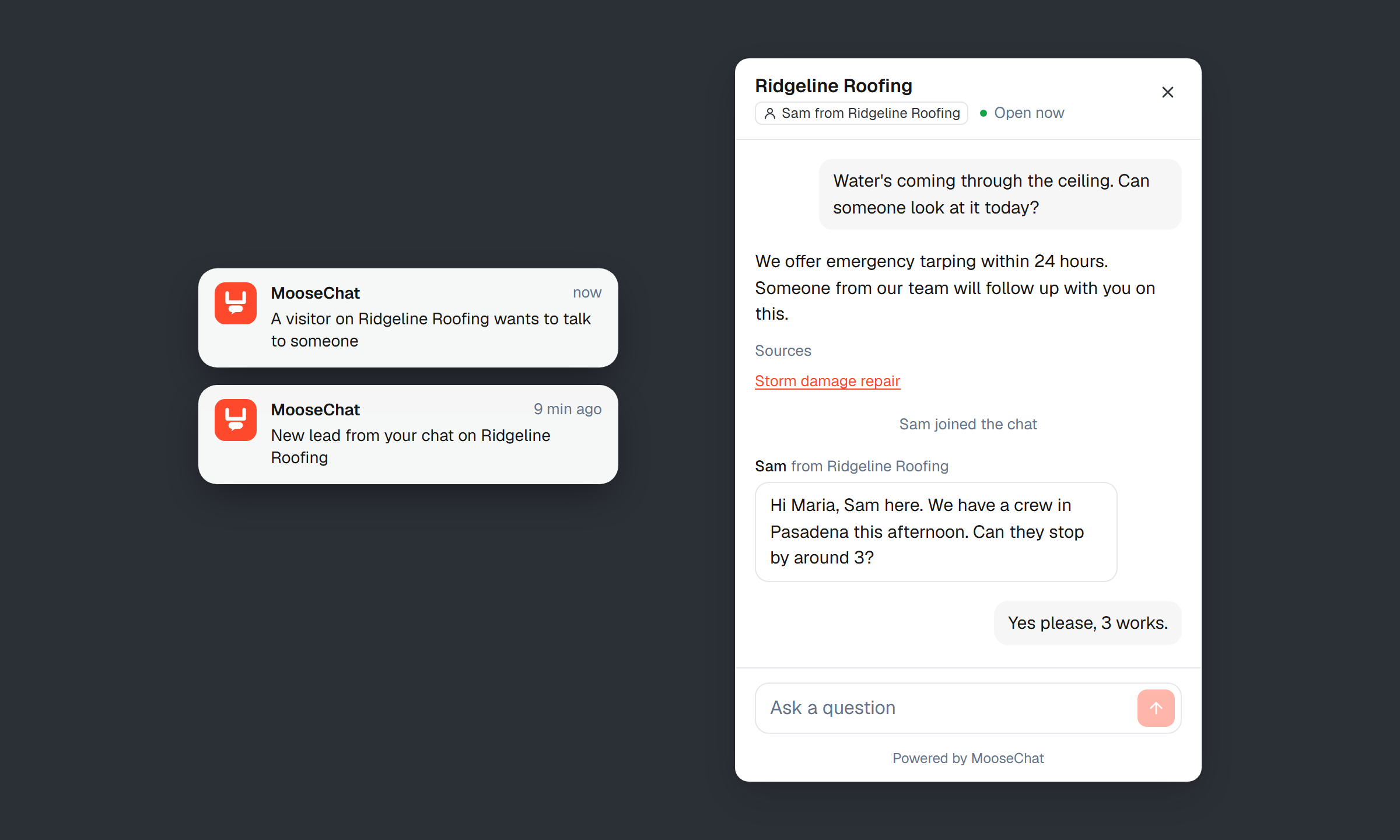Click the green Open now status dot
Viewport: 1400px width, 840px height.
pos(984,113)
